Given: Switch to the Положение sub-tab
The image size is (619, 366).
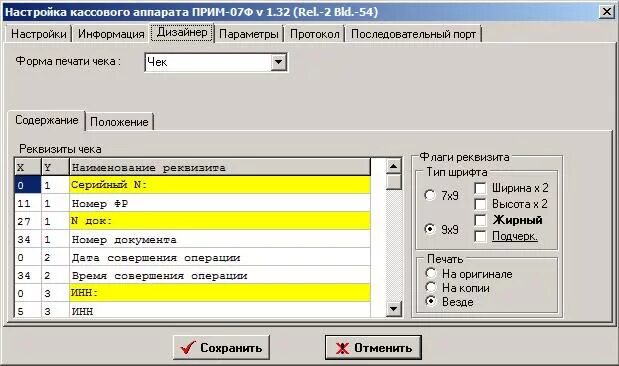Looking at the screenshot, I should pos(119,122).
